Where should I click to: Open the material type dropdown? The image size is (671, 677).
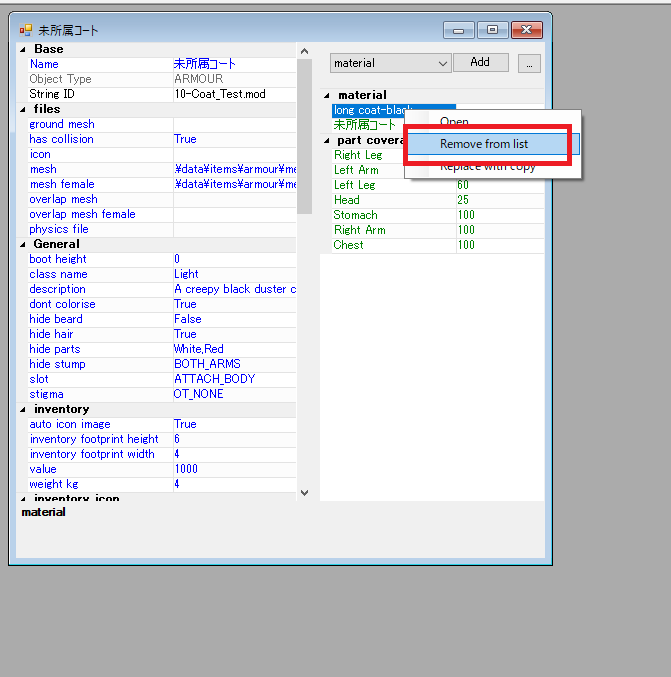(x=391, y=63)
